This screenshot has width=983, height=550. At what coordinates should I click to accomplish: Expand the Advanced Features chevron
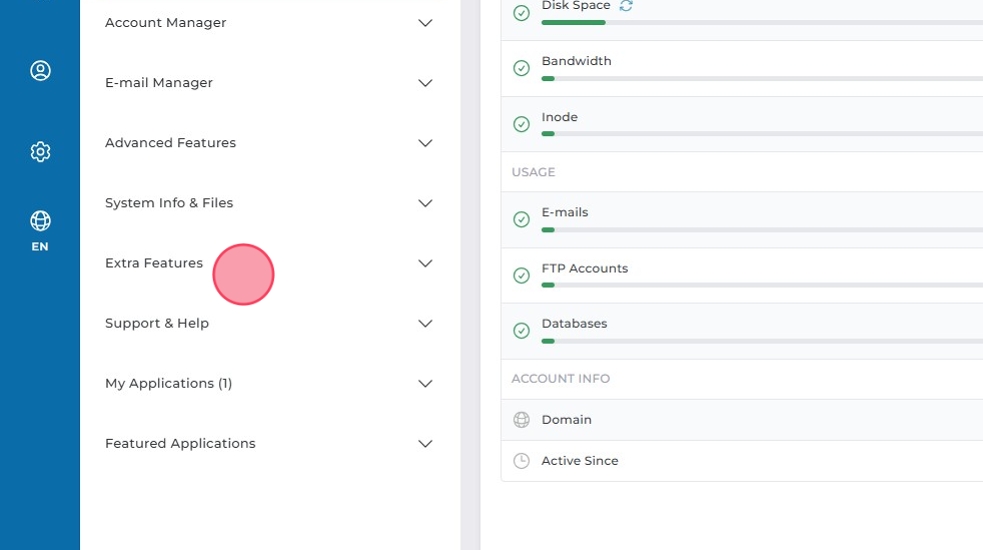click(x=425, y=143)
